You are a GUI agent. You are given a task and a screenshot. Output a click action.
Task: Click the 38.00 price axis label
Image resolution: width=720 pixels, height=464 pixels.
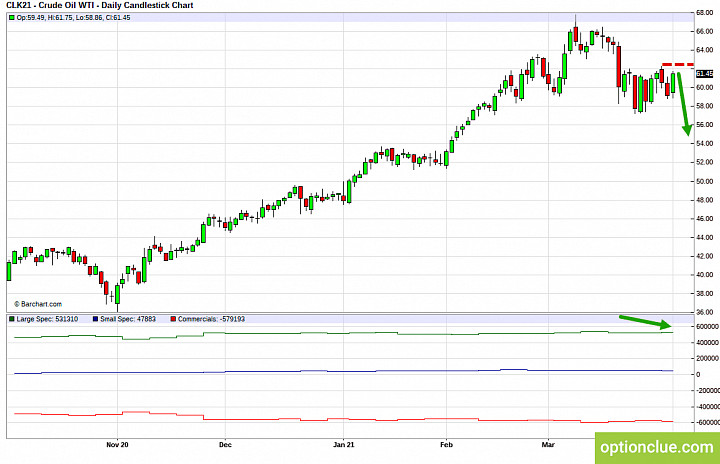coord(704,293)
